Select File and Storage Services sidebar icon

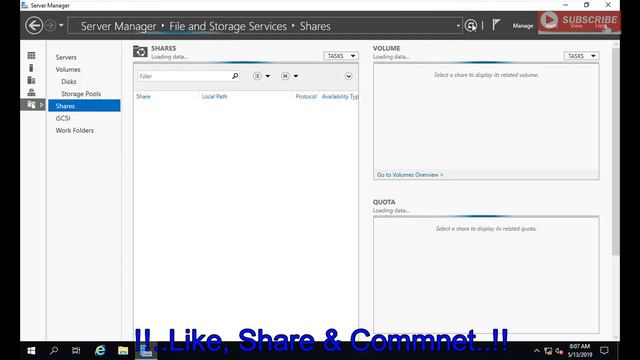31,105
